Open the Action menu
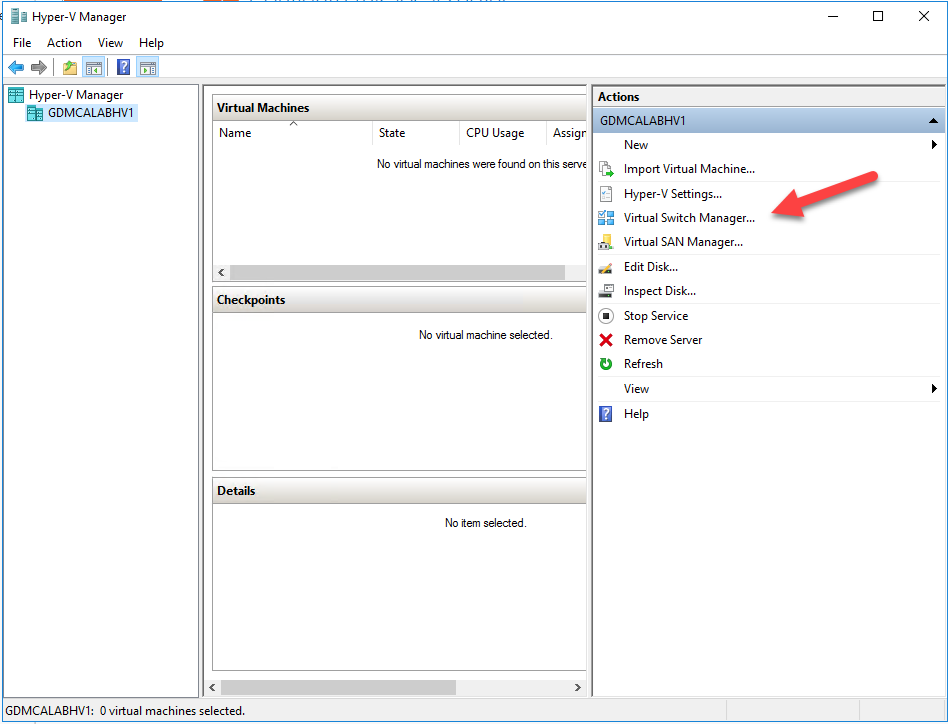This screenshot has width=948, height=724. 64,43
